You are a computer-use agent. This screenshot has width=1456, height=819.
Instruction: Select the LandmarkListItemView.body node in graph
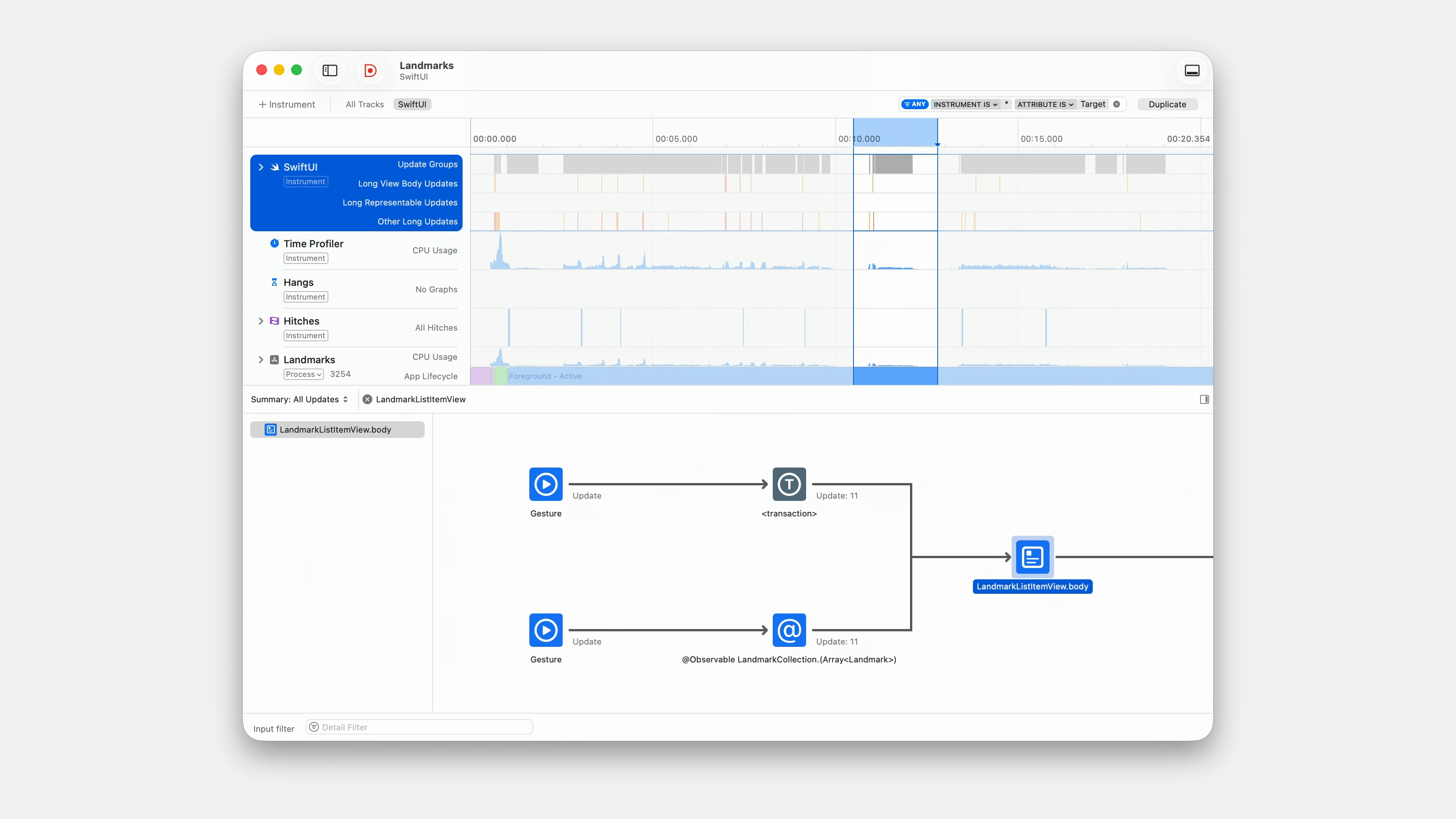pos(1032,557)
